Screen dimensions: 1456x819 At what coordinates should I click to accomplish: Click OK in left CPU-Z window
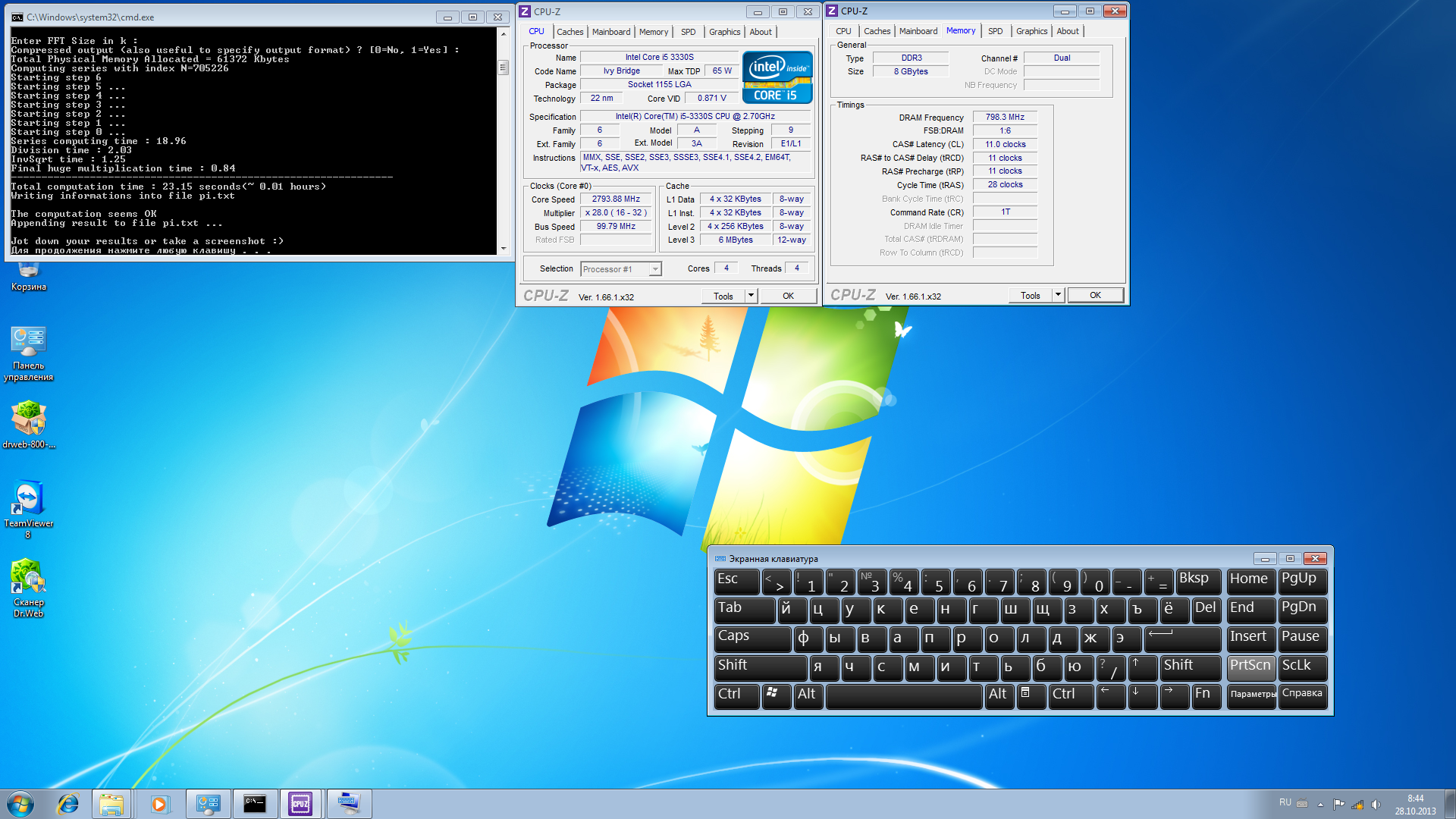click(x=789, y=296)
